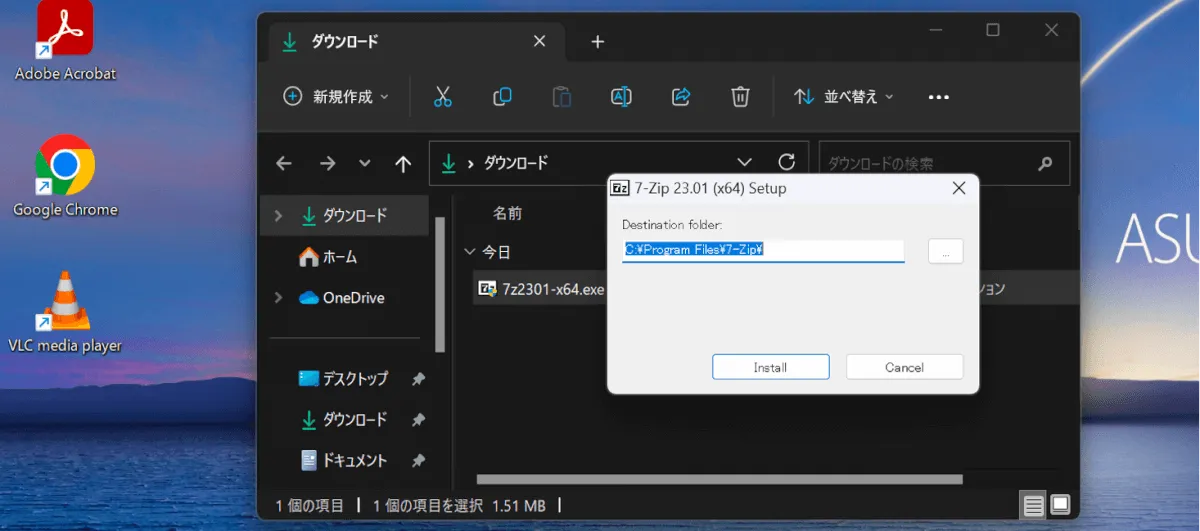1200x531 pixels.
Task: Refresh the ダウンロード folder view
Action: pyautogui.click(x=787, y=162)
